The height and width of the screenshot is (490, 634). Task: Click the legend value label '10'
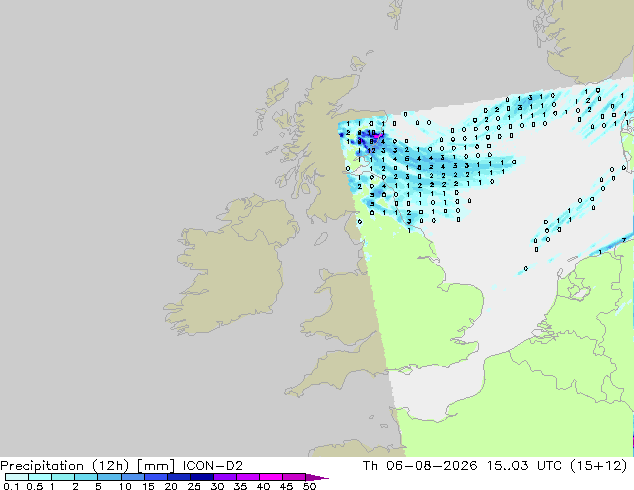pos(125,486)
